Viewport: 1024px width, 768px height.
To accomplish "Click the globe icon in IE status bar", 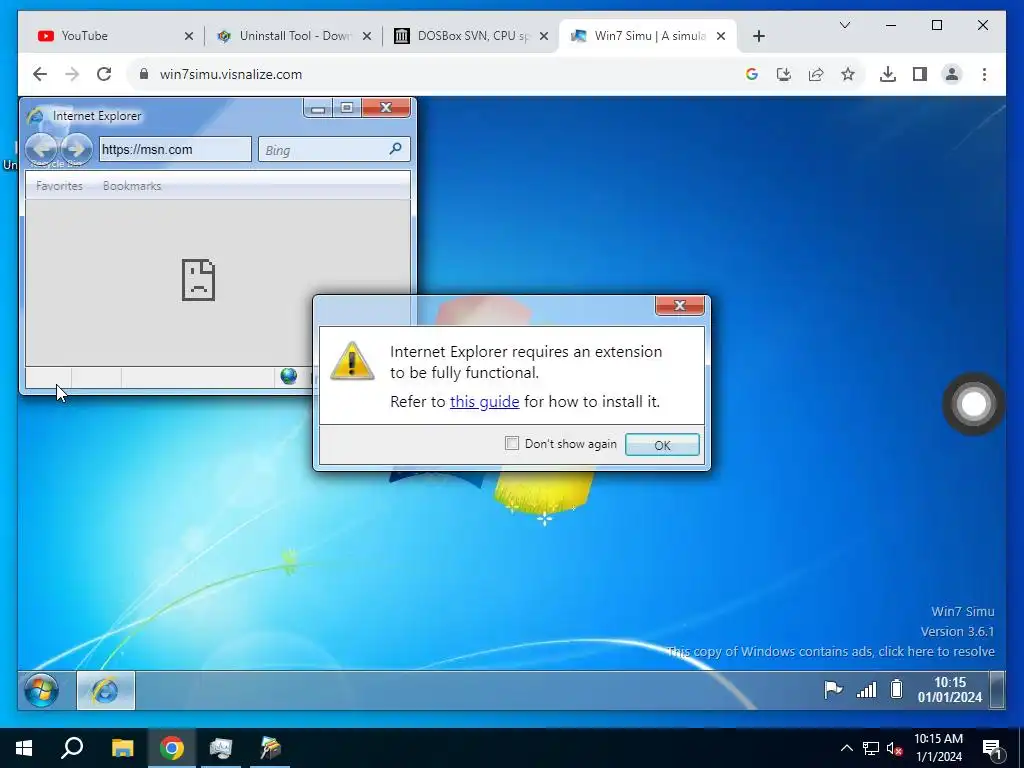I will pyautogui.click(x=289, y=376).
